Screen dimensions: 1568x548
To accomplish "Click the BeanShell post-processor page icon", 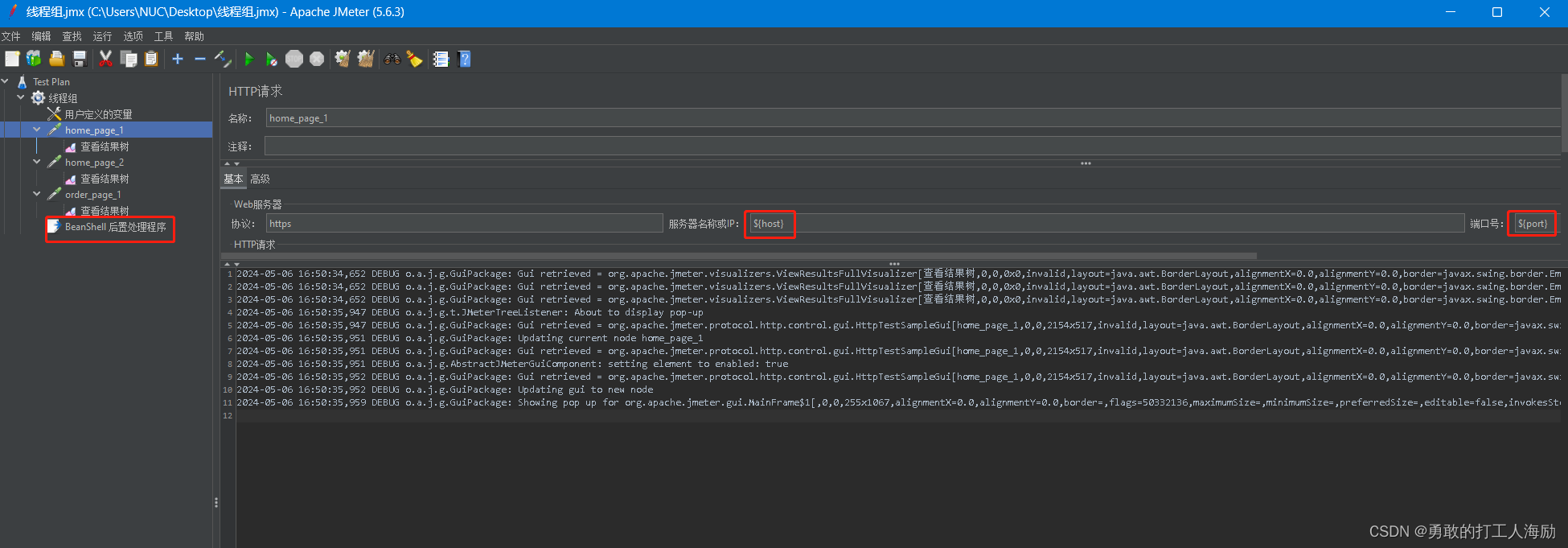I will tap(55, 227).
